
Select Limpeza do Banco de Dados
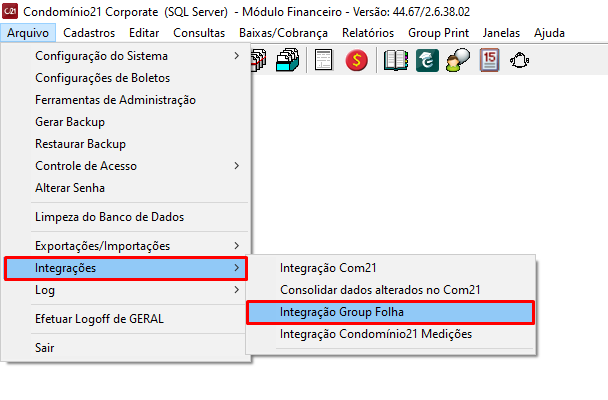click(x=126, y=217)
